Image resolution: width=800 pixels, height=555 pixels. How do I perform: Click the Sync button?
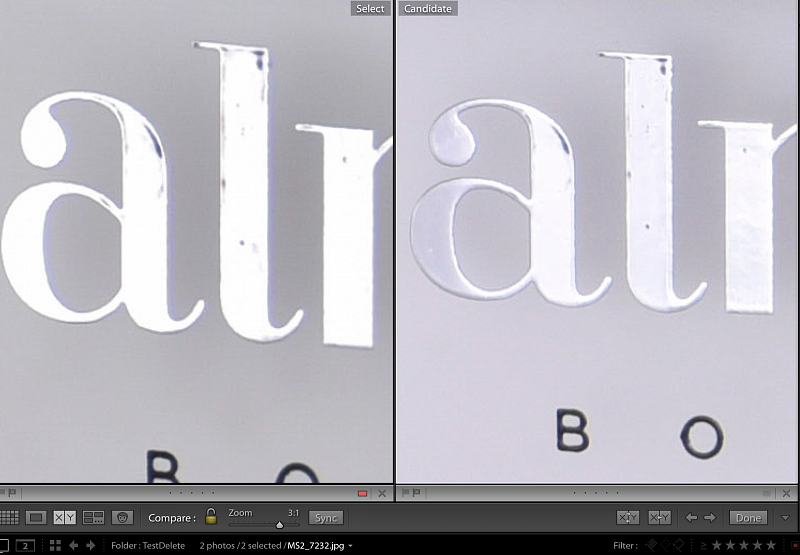[x=325, y=517]
